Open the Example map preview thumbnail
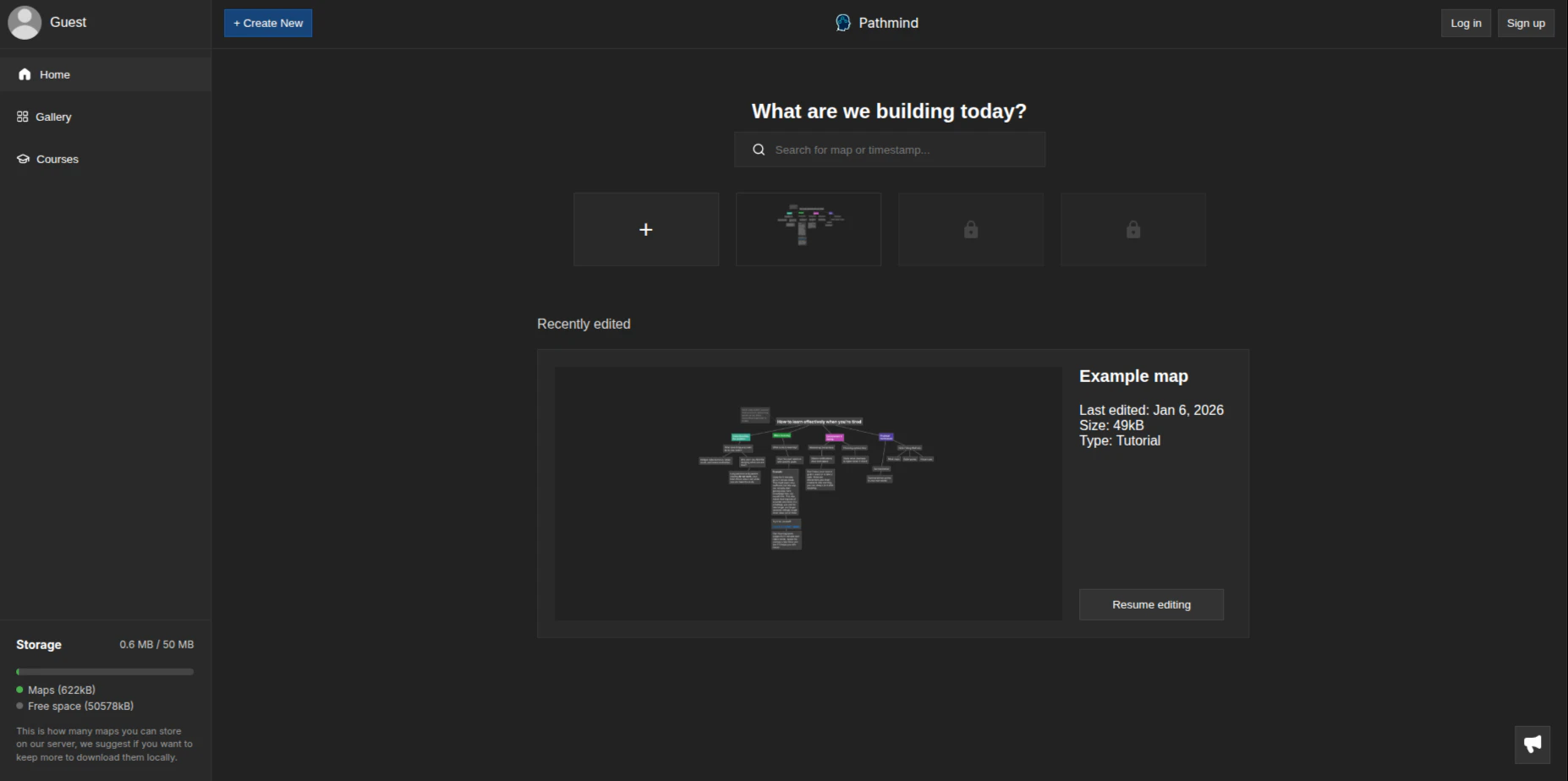1568x781 pixels. tap(808, 493)
